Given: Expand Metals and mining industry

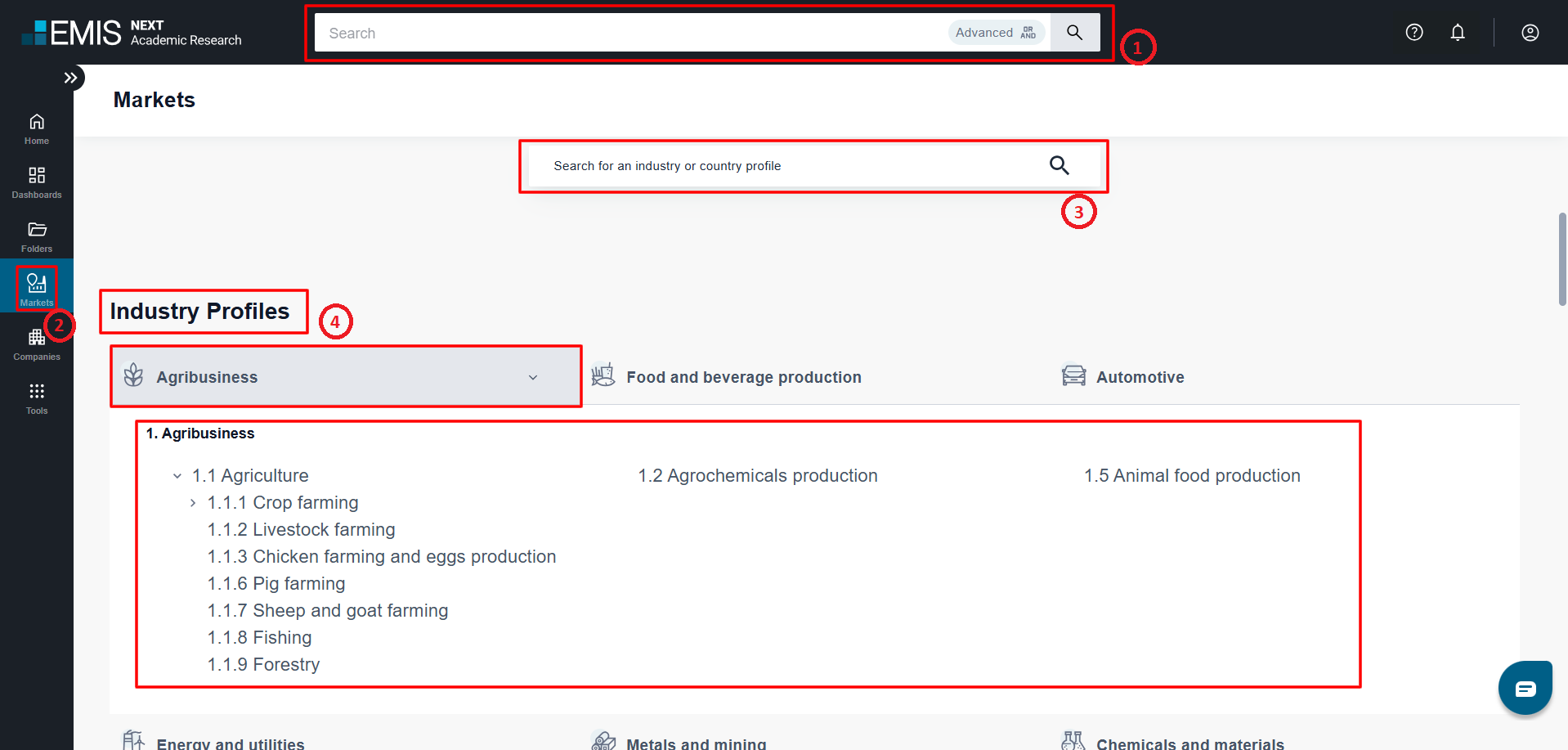Looking at the screenshot, I should 697,743.
